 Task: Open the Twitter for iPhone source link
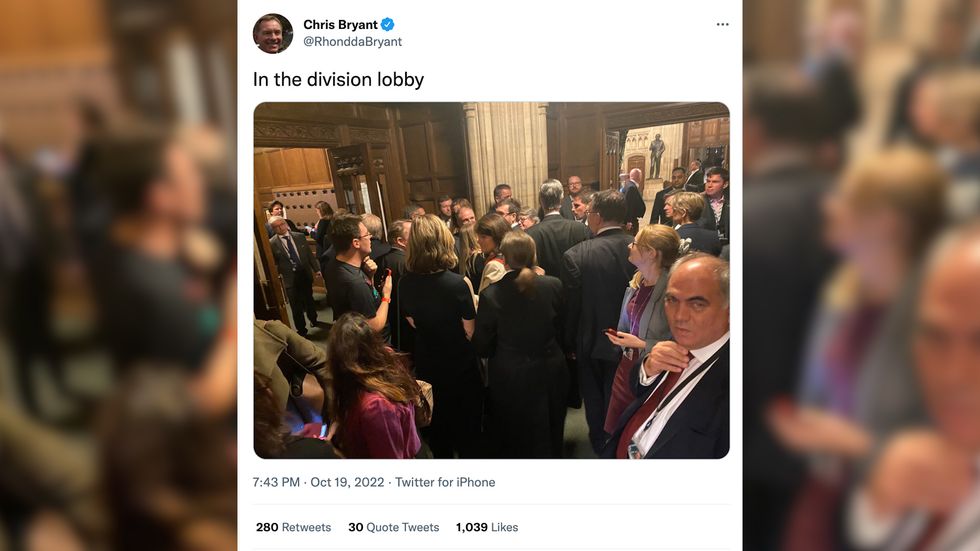(445, 482)
